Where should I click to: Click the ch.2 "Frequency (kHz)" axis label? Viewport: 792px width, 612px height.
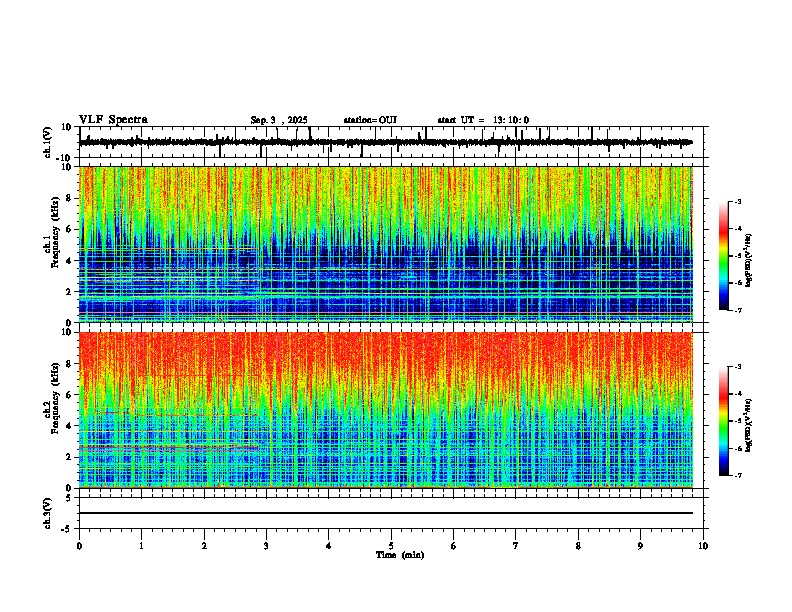(x=56, y=398)
